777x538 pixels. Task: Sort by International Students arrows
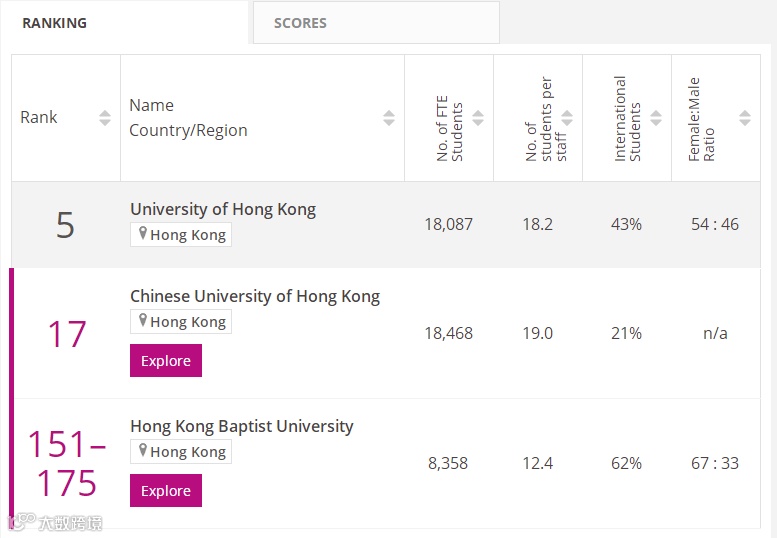pos(656,118)
